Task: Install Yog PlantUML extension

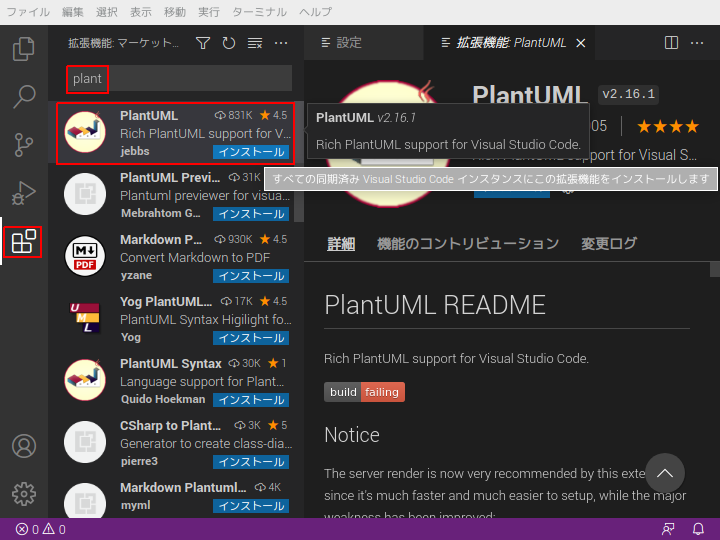Action: 251,338
